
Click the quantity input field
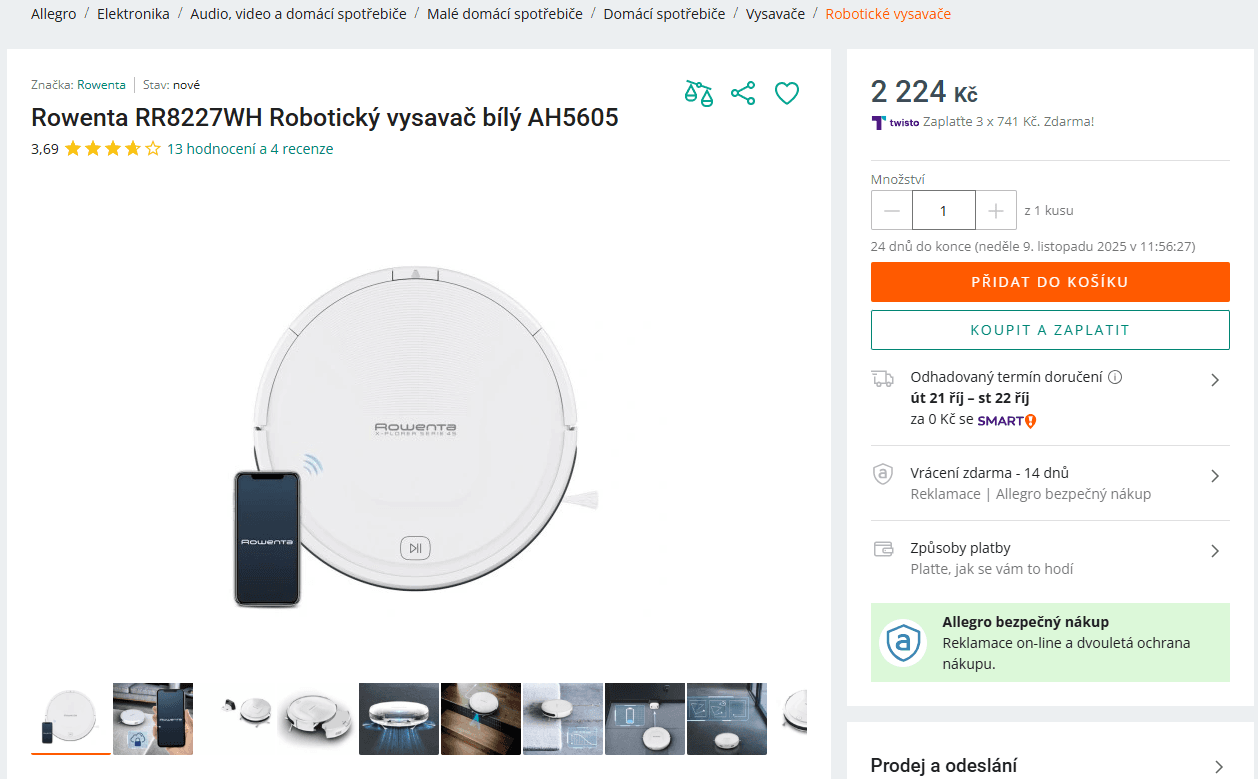click(943, 211)
